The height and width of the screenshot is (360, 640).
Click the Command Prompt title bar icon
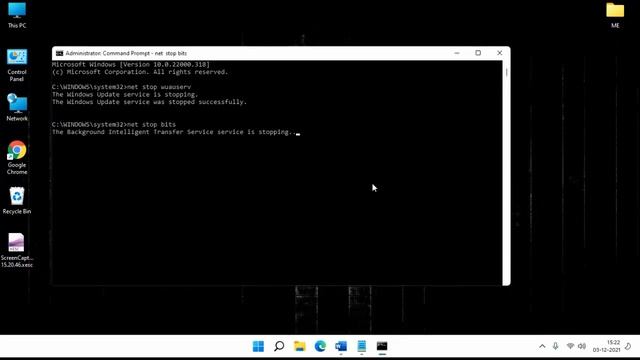click(x=60, y=53)
